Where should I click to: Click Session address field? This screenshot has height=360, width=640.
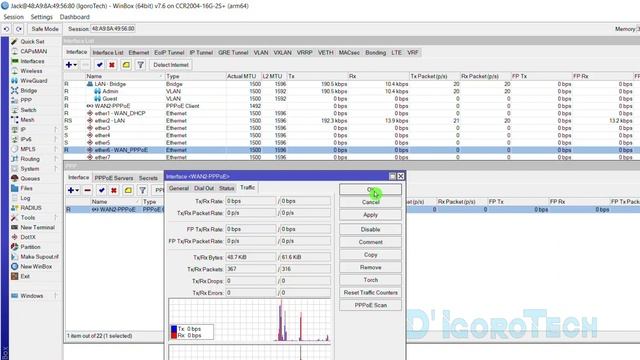click(113, 29)
